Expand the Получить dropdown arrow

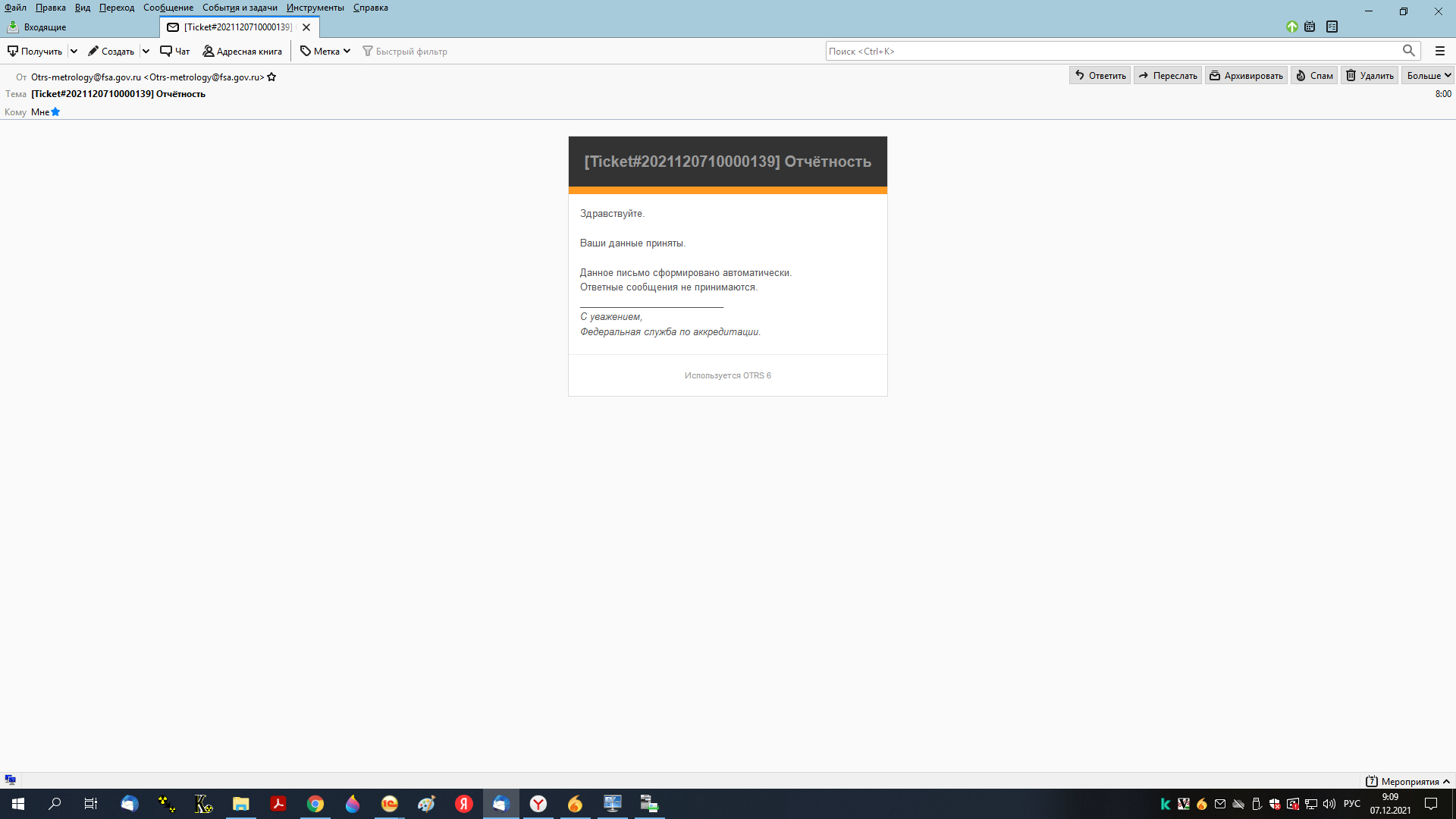[x=74, y=52]
